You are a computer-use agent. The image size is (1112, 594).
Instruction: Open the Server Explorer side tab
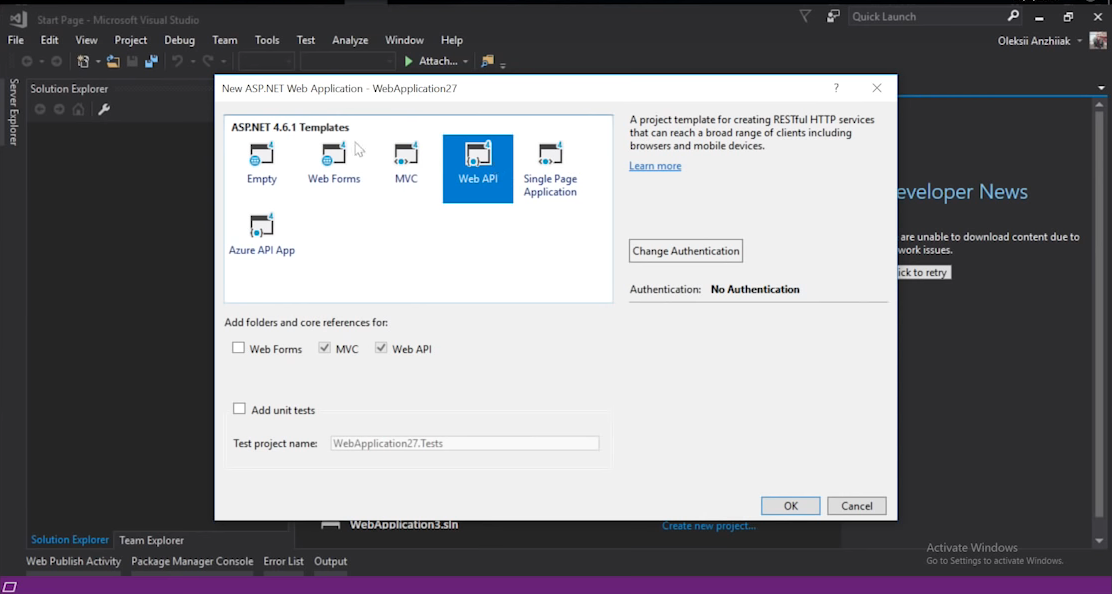(x=13, y=112)
